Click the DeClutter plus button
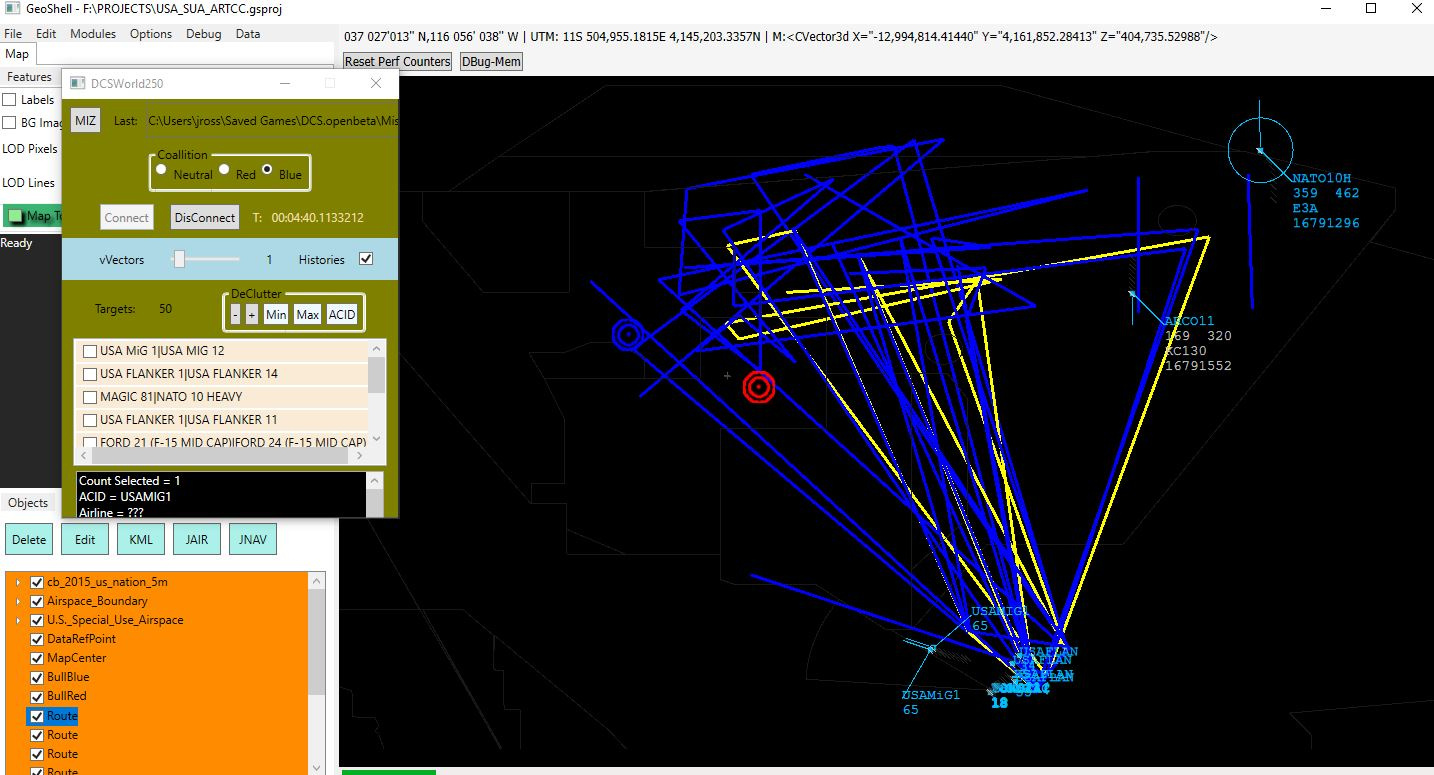 (x=251, y=314)
